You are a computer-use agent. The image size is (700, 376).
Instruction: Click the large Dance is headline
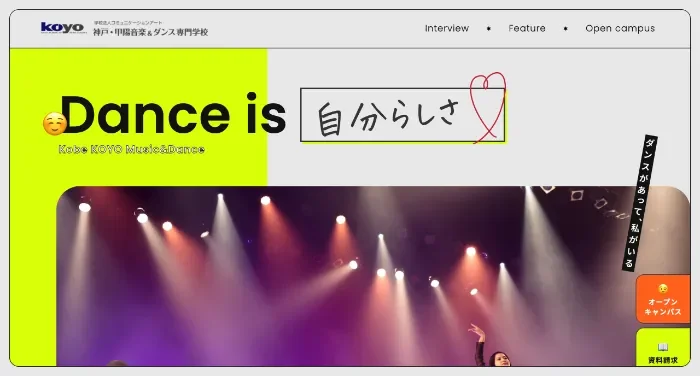pos(173,114)
